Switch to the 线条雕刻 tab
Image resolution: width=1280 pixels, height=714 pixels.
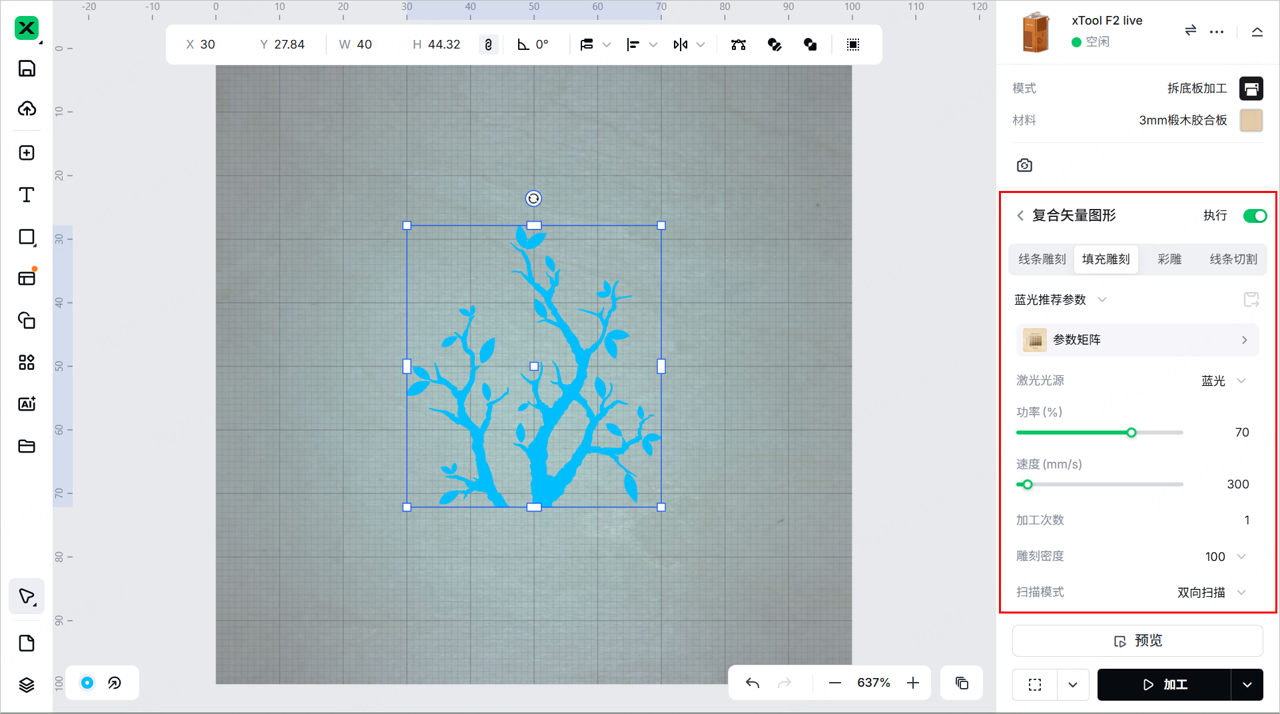coord(1042,259)
